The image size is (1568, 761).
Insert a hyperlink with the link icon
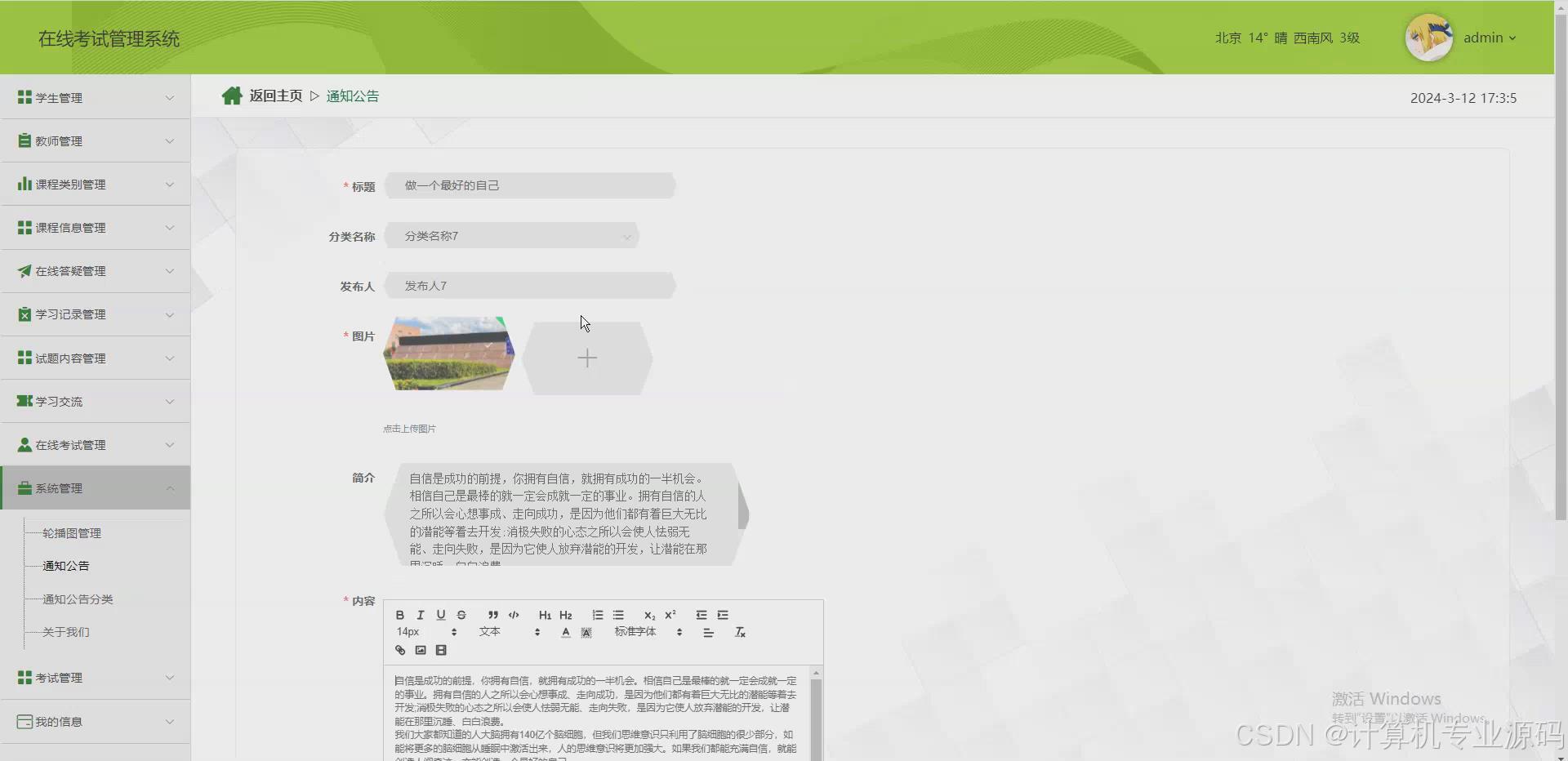click(399, 650)
